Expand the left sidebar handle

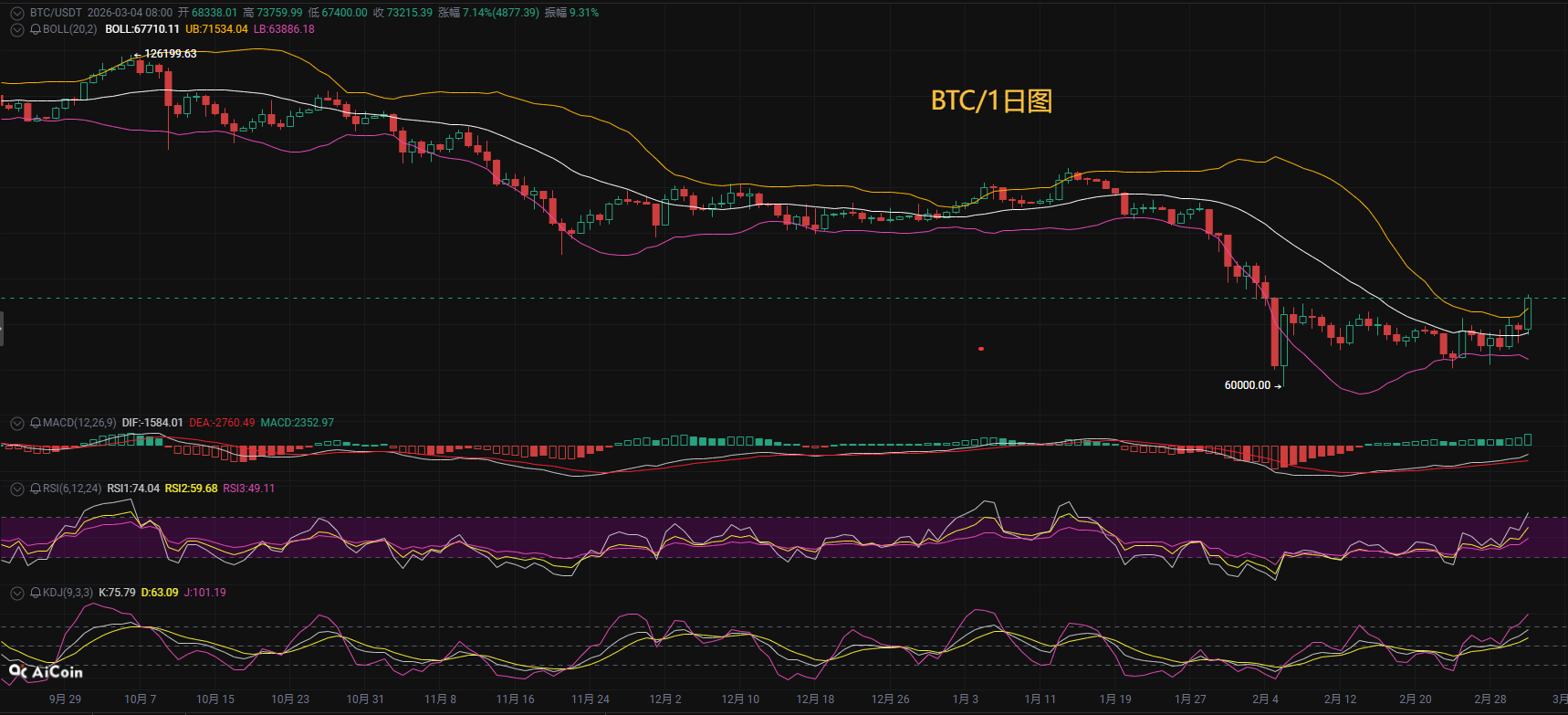(2, 329)
